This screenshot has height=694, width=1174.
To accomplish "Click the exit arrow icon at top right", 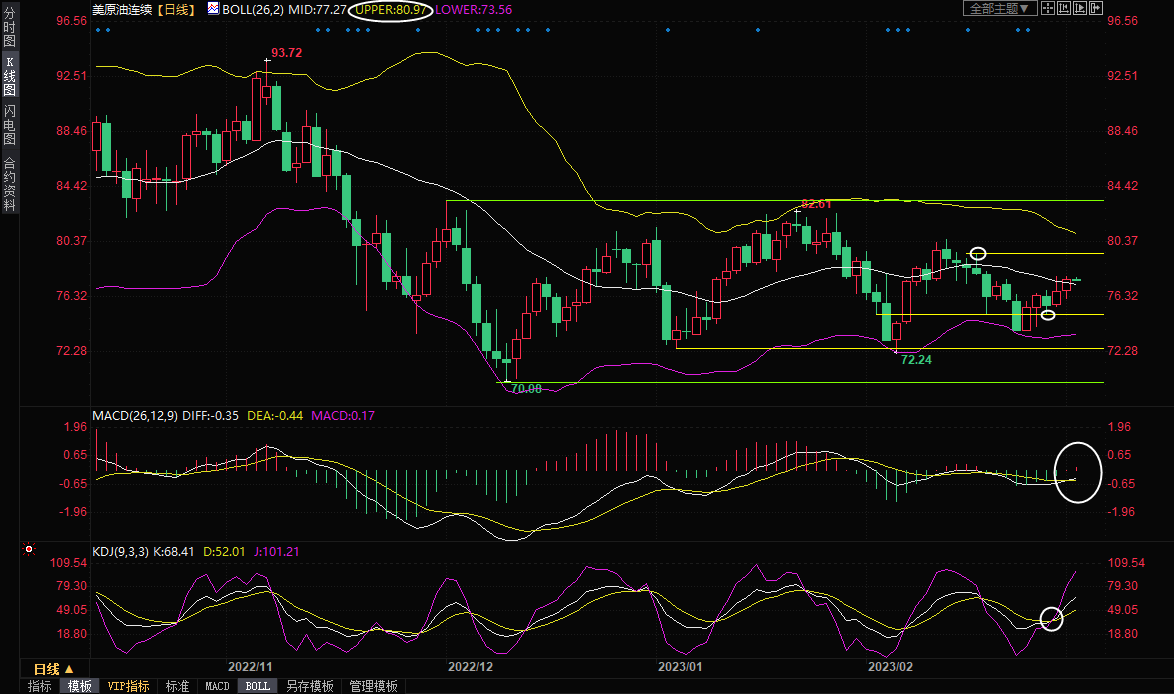I will click(x=1094, y=9).
